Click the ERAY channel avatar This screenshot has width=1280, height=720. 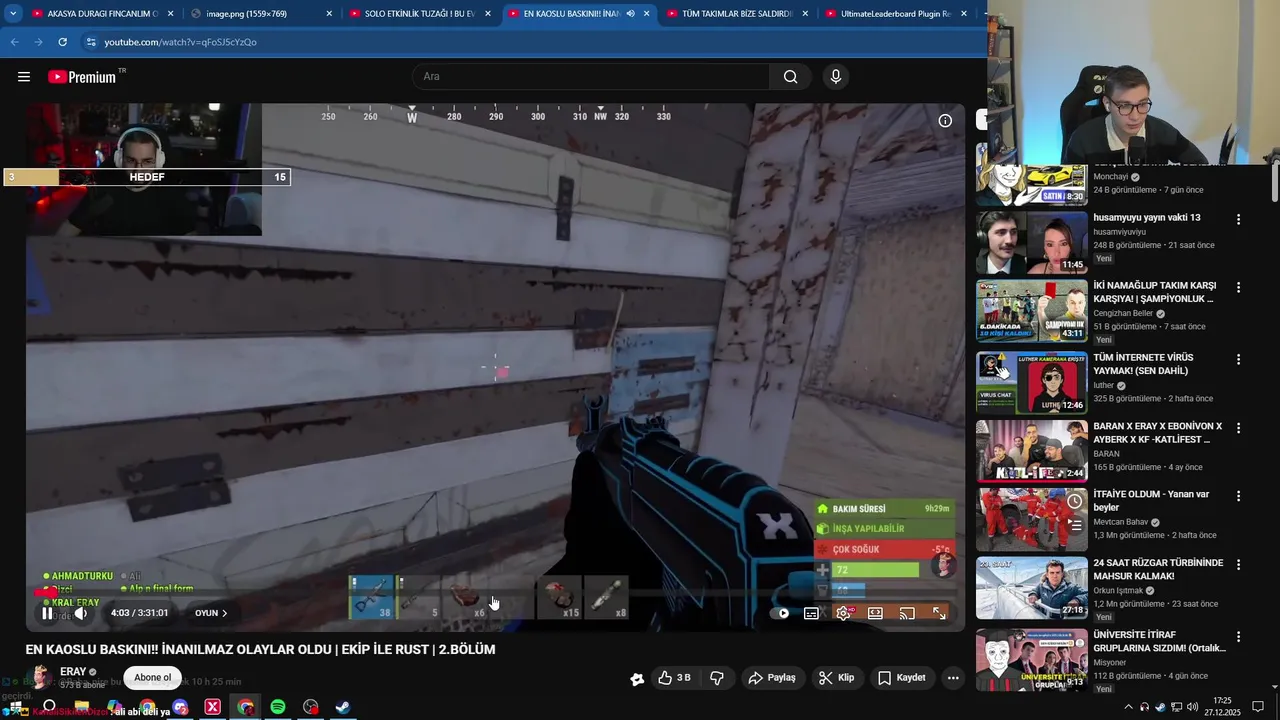[x=39, y=677]
